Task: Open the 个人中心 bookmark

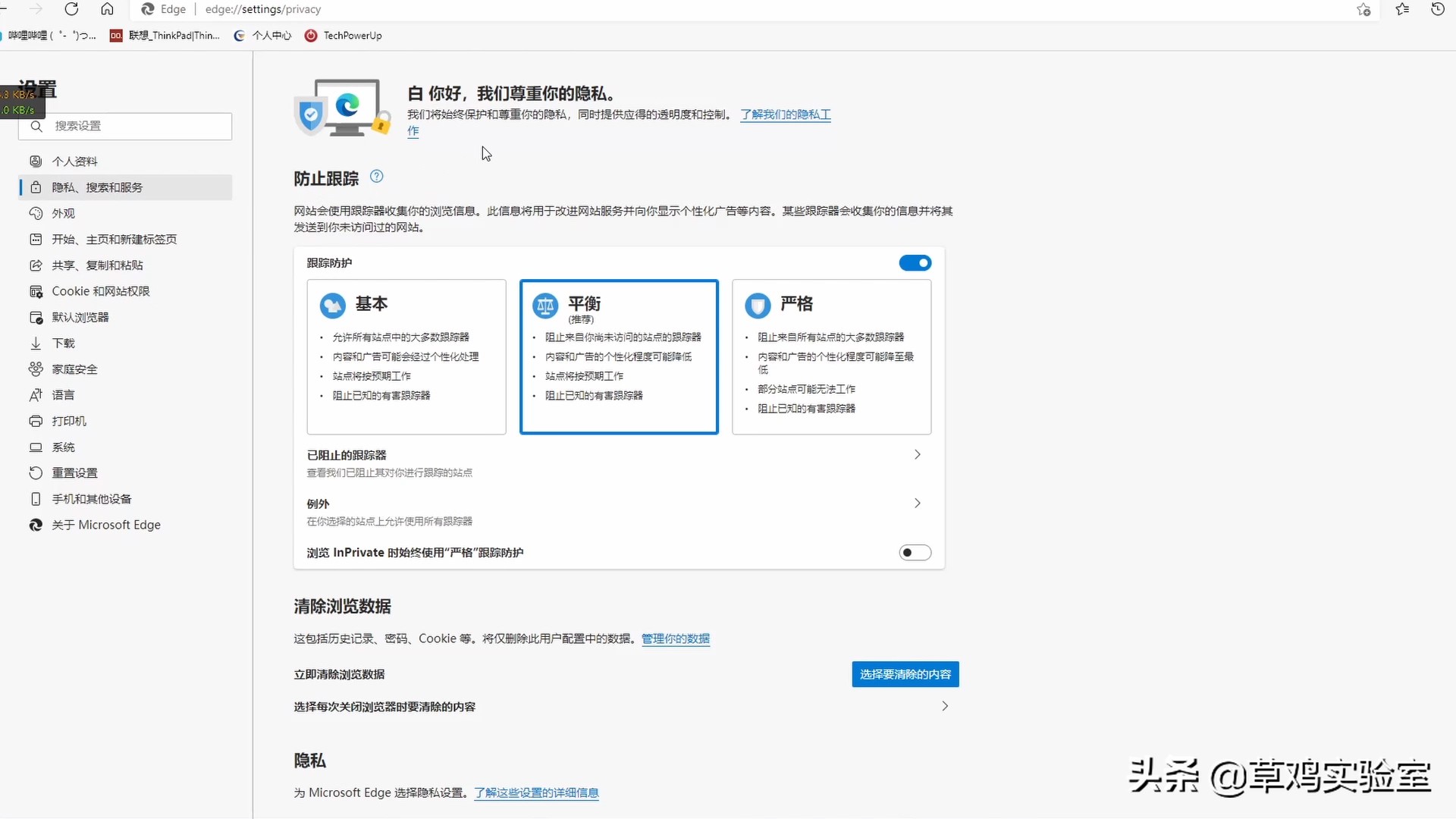Action: coord(262,36)
